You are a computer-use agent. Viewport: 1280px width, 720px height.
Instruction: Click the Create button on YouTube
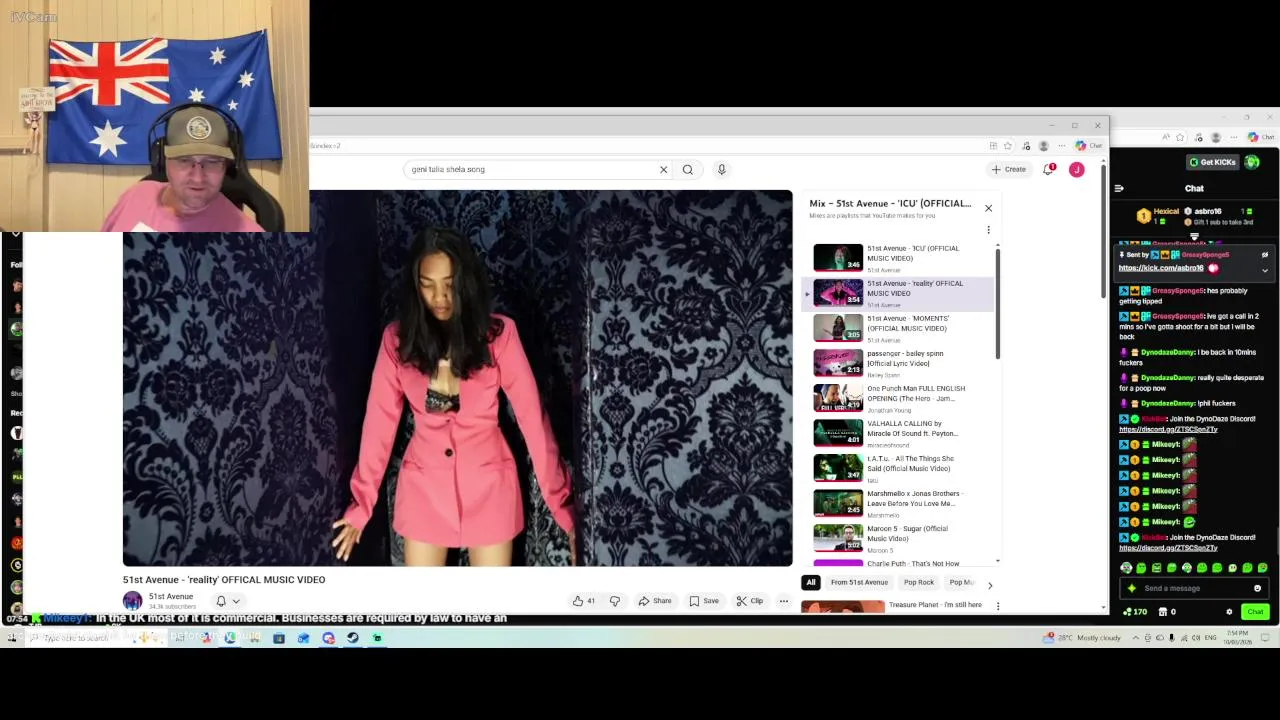coord(1009,169)
